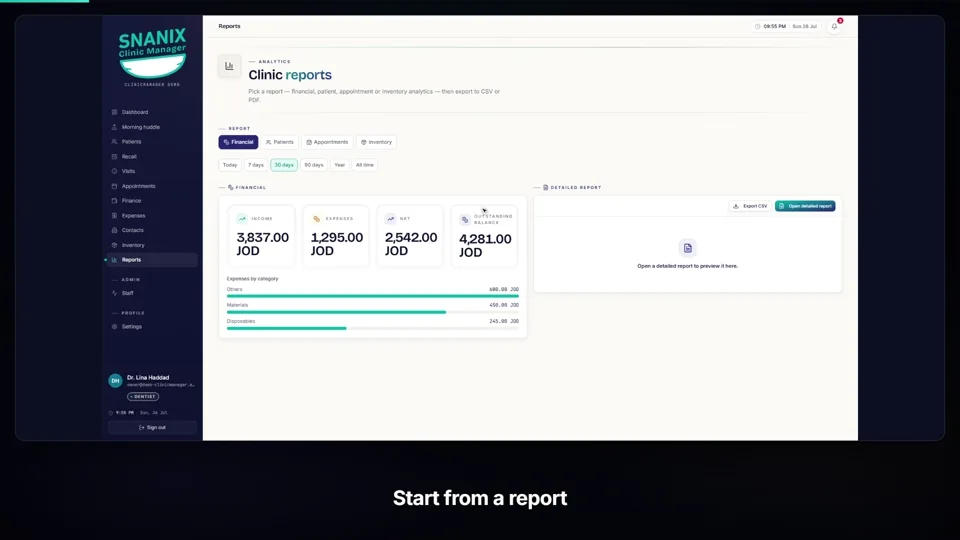Click the Clinic reports heading

click(290, 75)
